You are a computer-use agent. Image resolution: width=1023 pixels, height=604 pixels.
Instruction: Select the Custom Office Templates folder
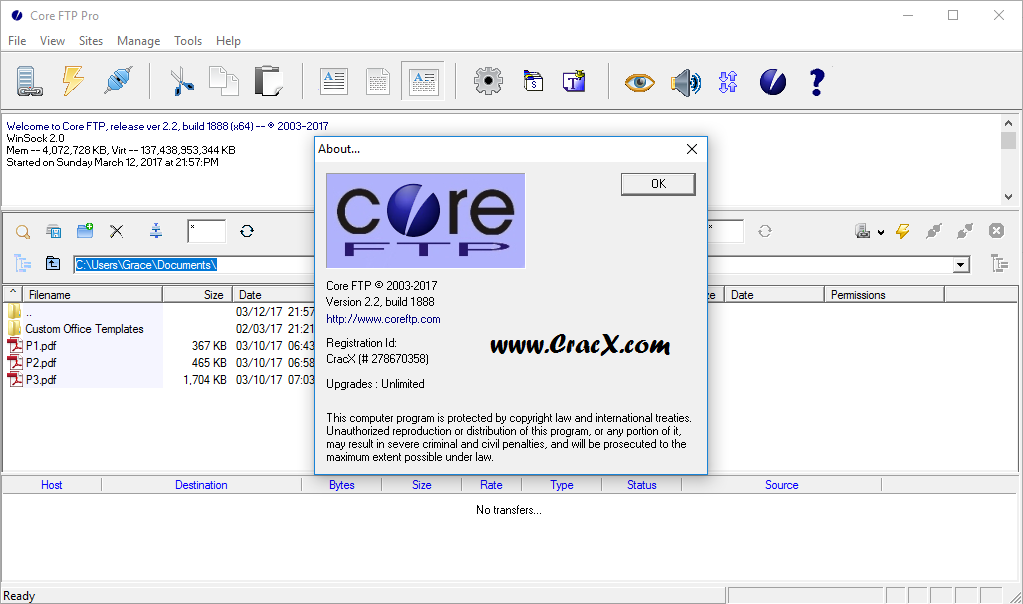point(84,329)
